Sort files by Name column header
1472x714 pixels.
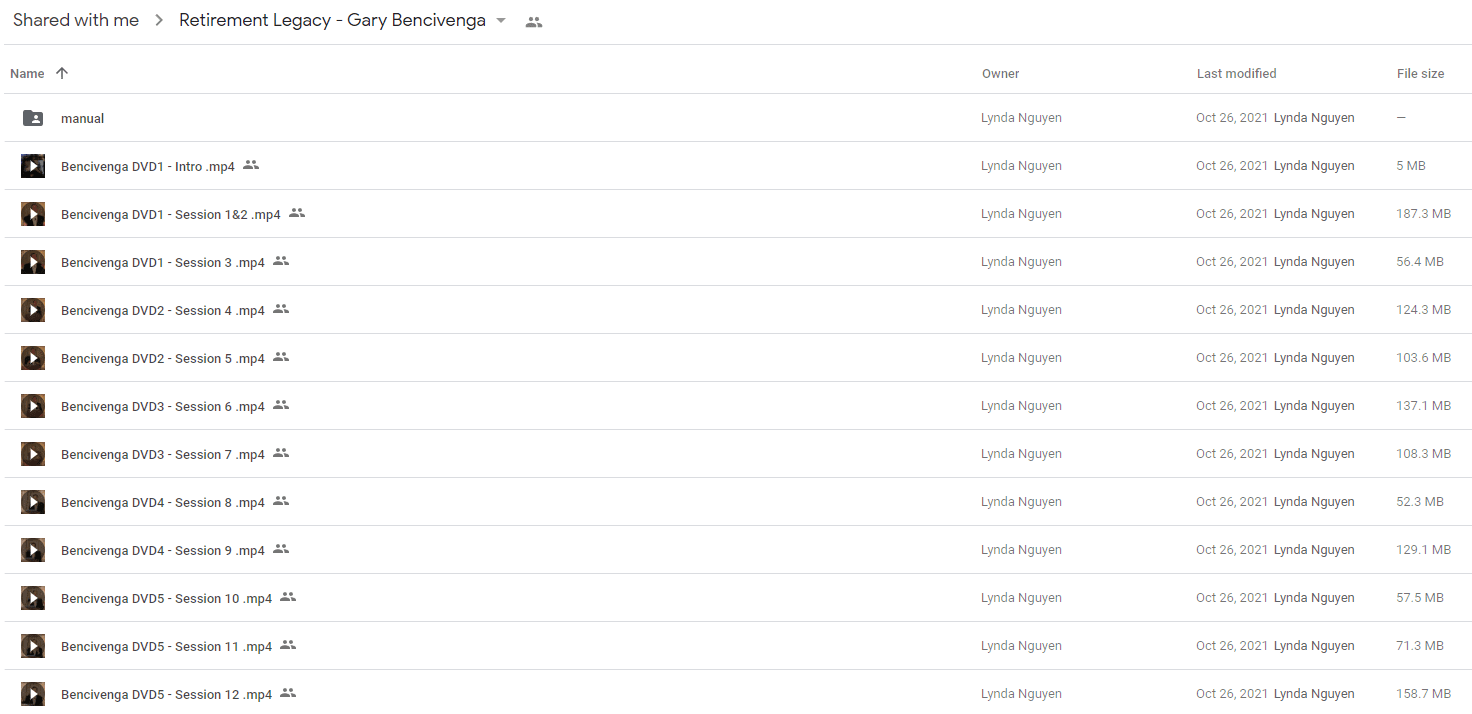[27, 73]
